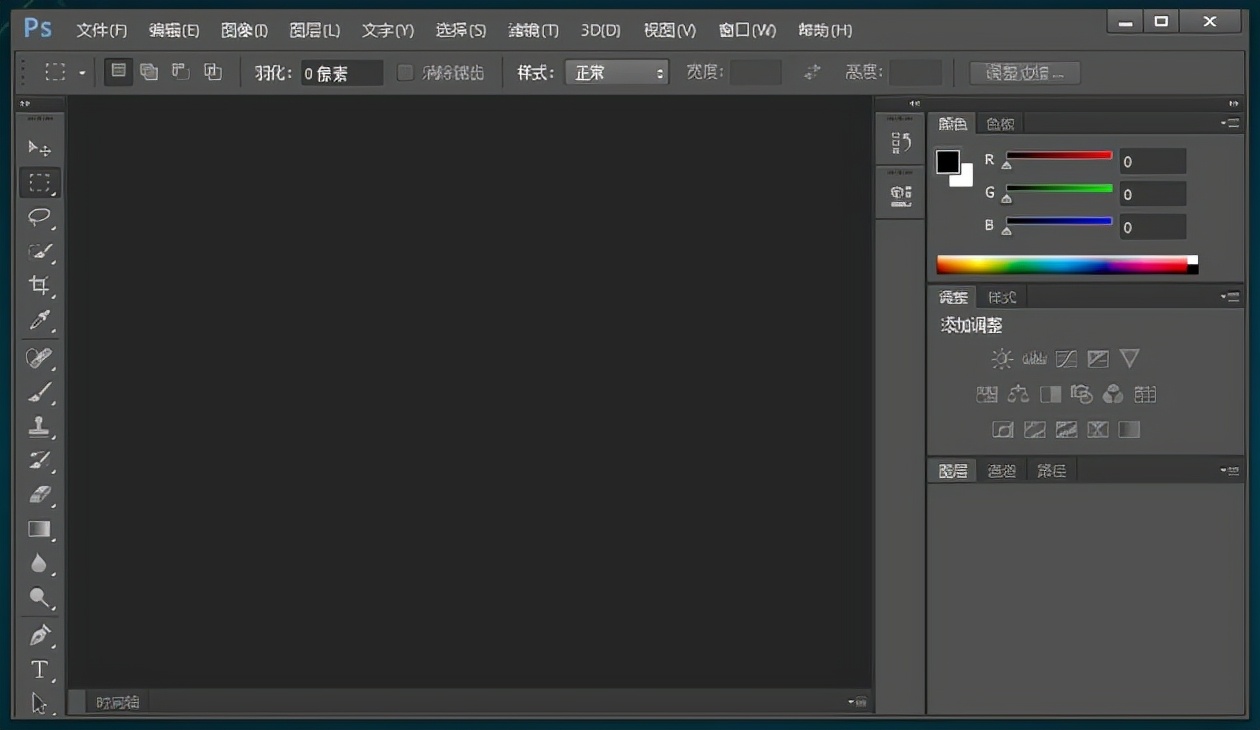
Task: Open the 文件(F) menu
Action: pyautogui.click(x=102, y=30)
